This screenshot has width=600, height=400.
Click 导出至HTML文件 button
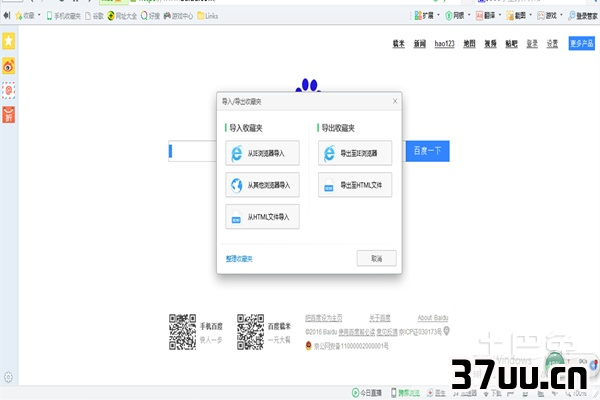coord(355,185)
